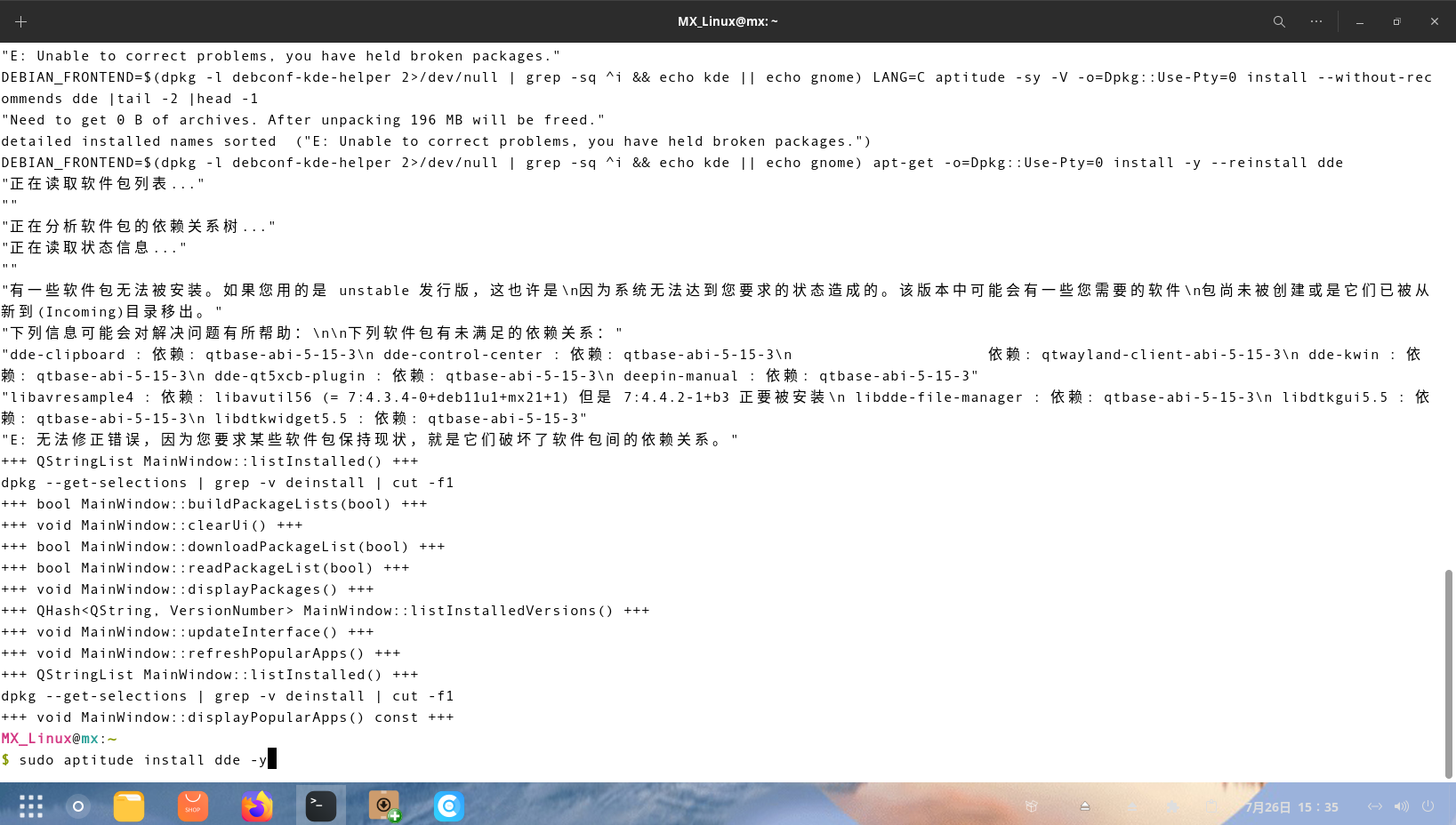Screen dimensions: 1456x825
Task: Launch Firefox from the dock
Action: pyautogui.click(x=257, y=806)
